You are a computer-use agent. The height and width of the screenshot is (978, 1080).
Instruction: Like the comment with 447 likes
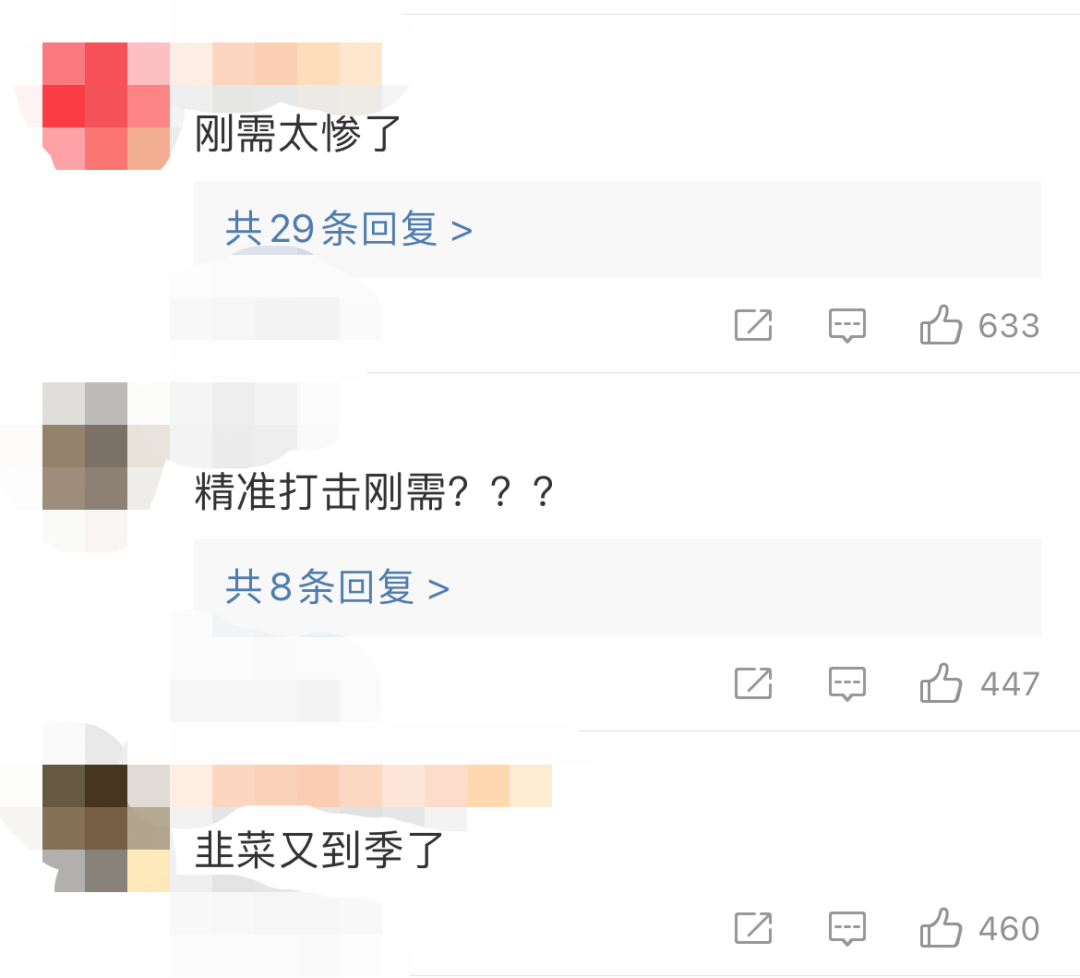tap(941, 683)
